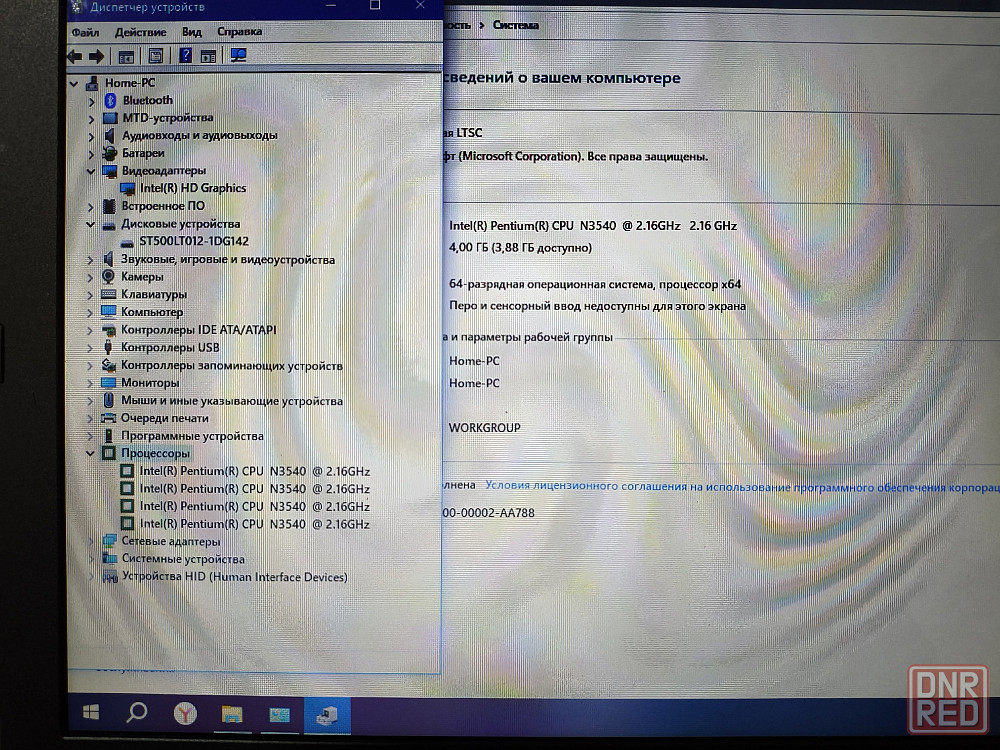Image resolution: width=1000 pixels, height=750 pixels.
Task: Select the Intel(R) HD Graphics device
Action: pyautogui.click(x=192, y=188)
